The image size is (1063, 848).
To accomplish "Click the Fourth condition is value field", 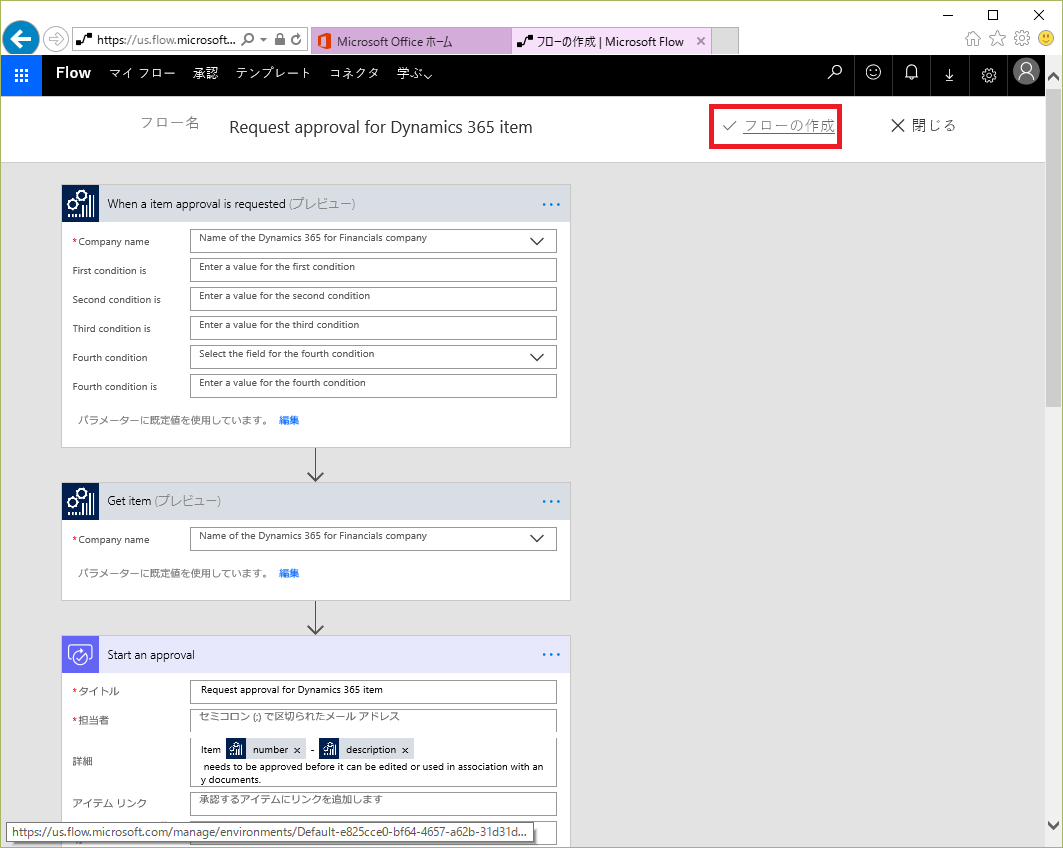I will [374, 386].
